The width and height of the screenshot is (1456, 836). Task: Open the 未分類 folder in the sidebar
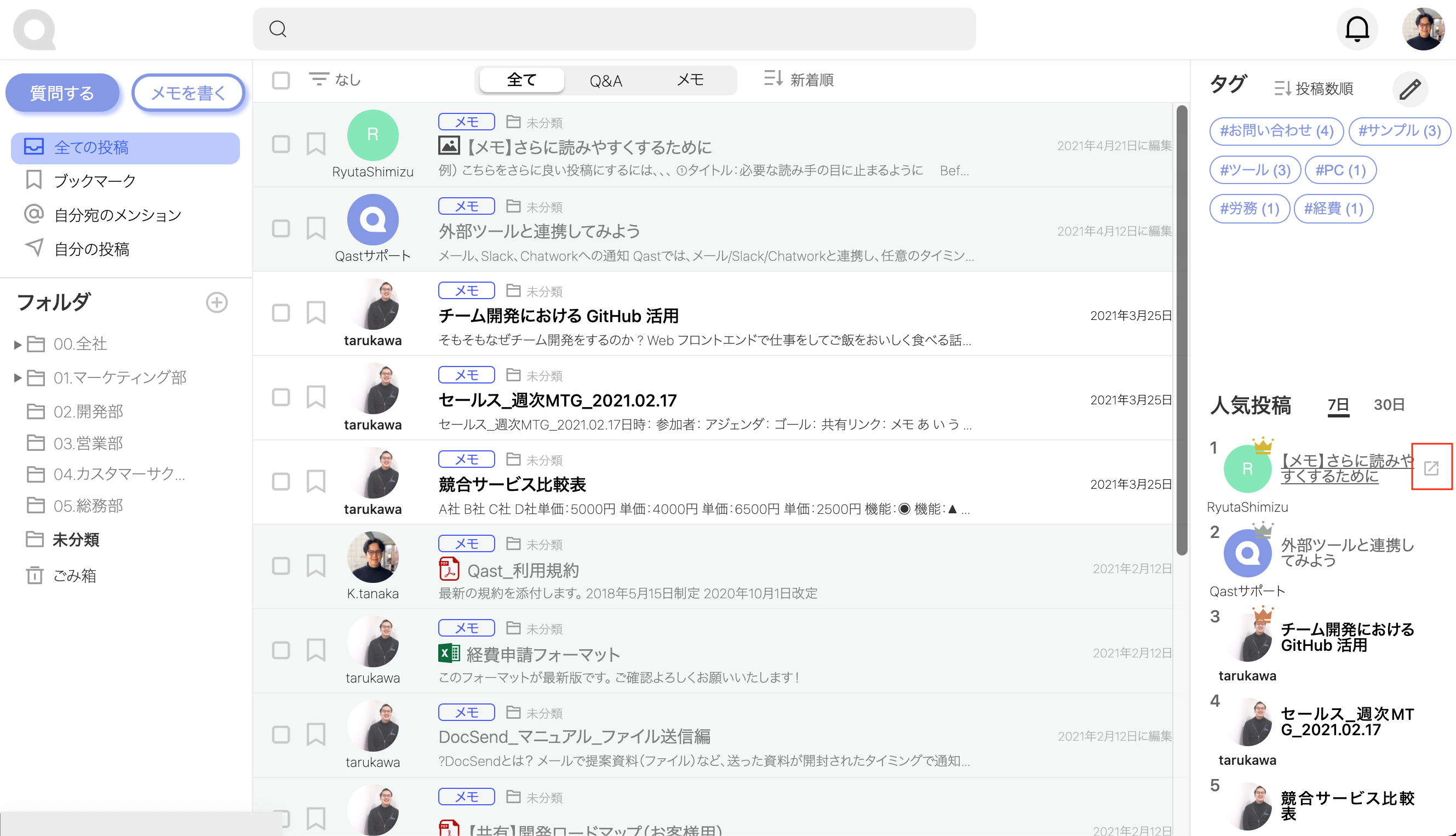click(x=63, y=540)
